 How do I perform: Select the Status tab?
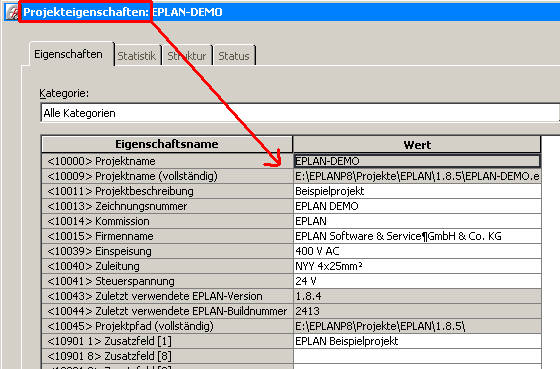[x=234, y=56]
